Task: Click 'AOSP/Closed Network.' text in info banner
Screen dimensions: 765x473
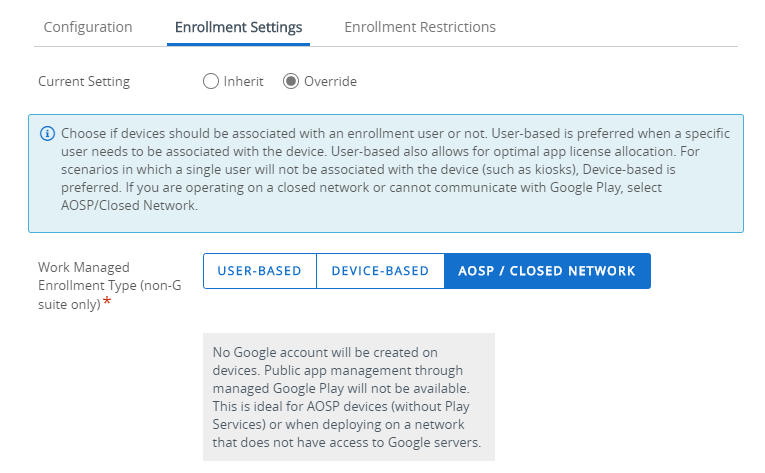Action: (x=129, y=206)
